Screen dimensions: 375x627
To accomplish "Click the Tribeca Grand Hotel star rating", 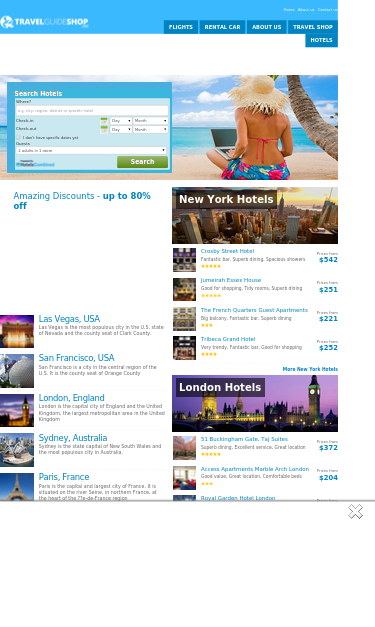I will (x=209, y=354).
